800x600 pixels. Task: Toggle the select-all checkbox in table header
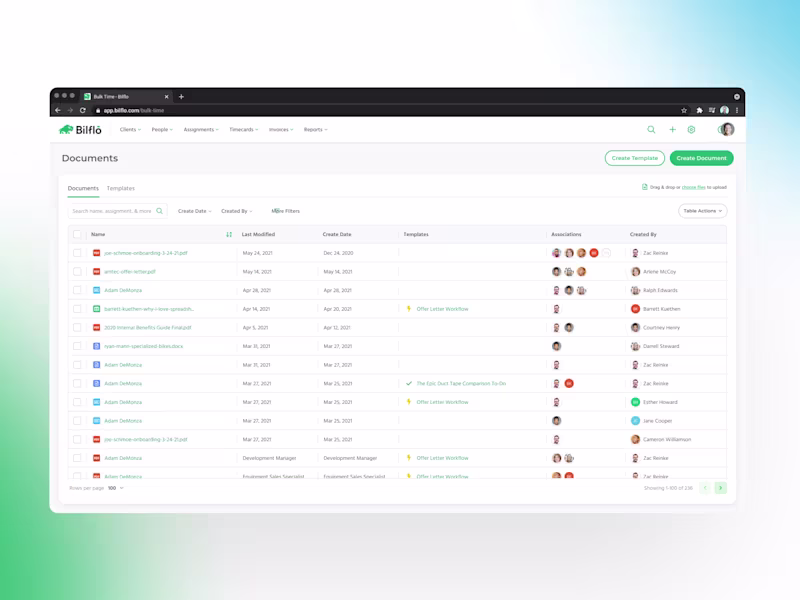77,234
